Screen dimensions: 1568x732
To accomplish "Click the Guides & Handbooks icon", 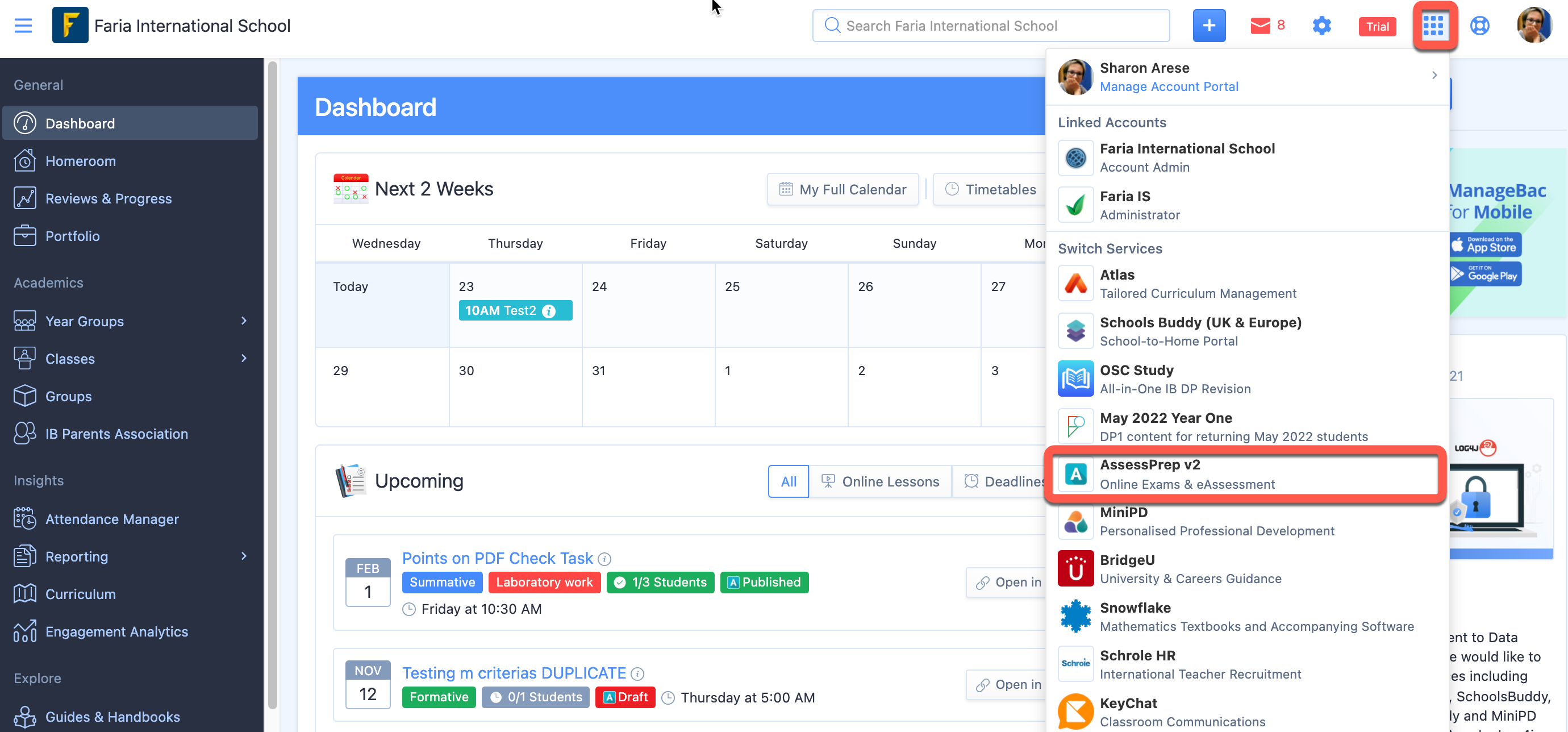I will pos(24,717).
